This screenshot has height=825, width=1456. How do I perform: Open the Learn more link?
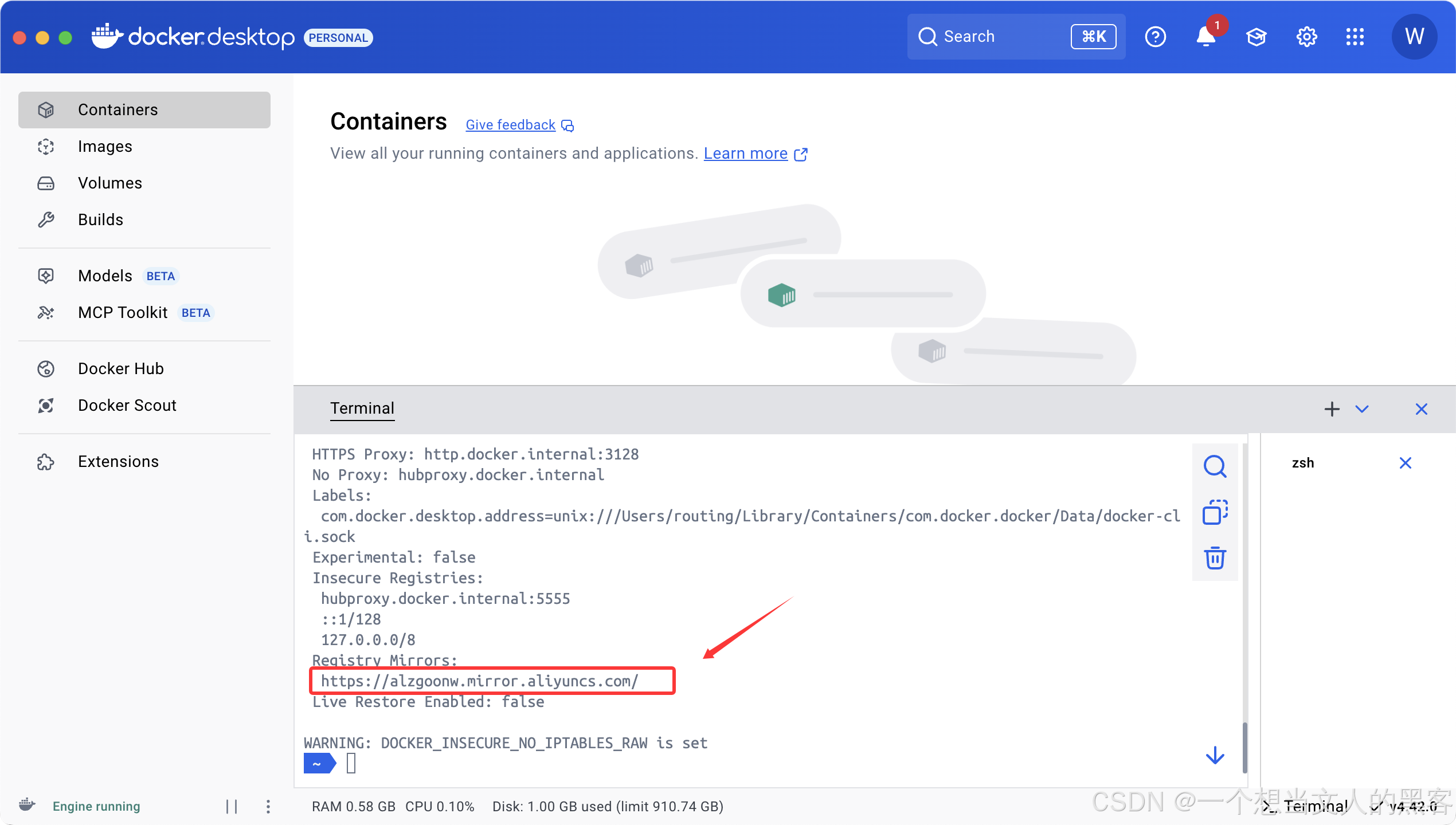point(745,154)
